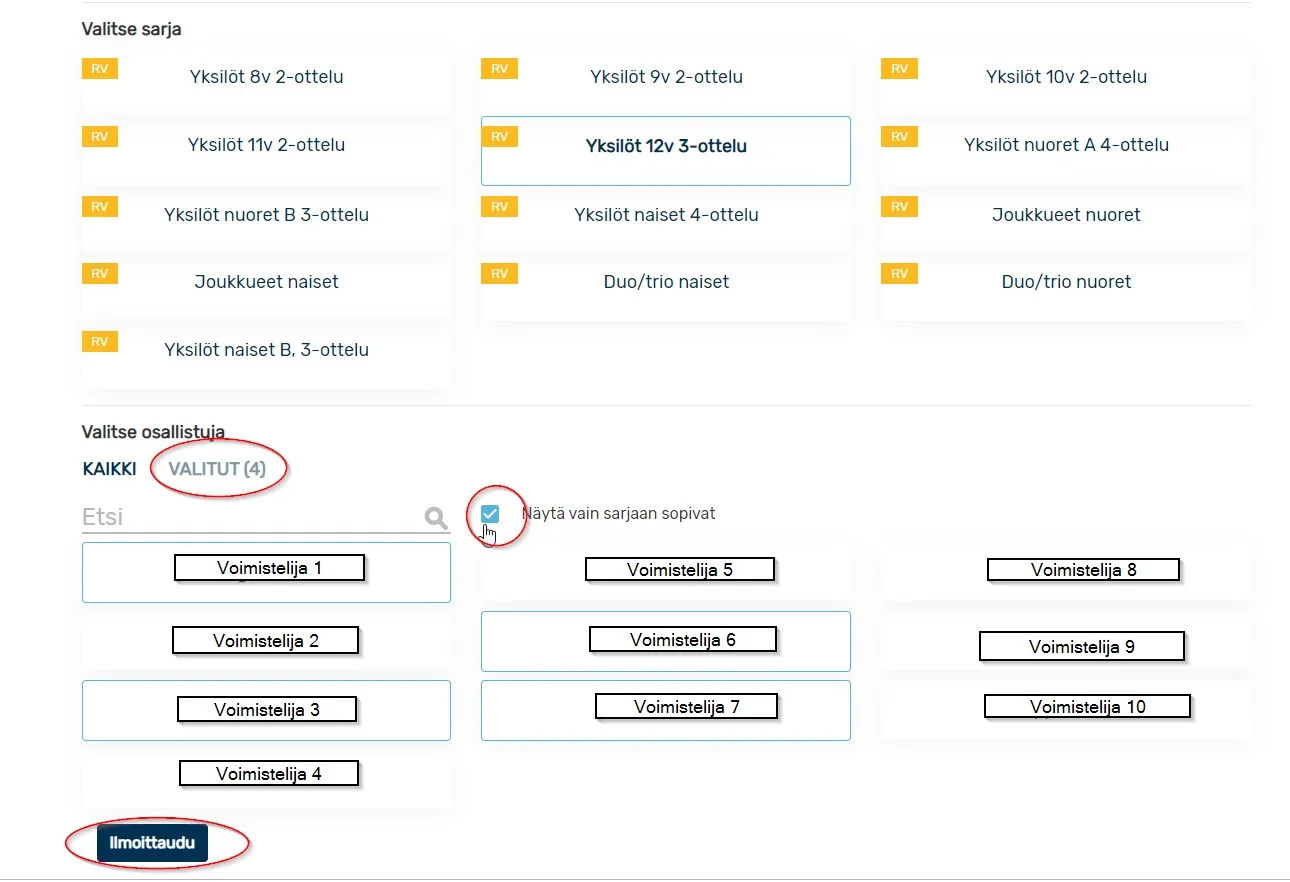Select the Joukkueet nuoret series
The image size is (1290, 882).
click(1066, 220)
